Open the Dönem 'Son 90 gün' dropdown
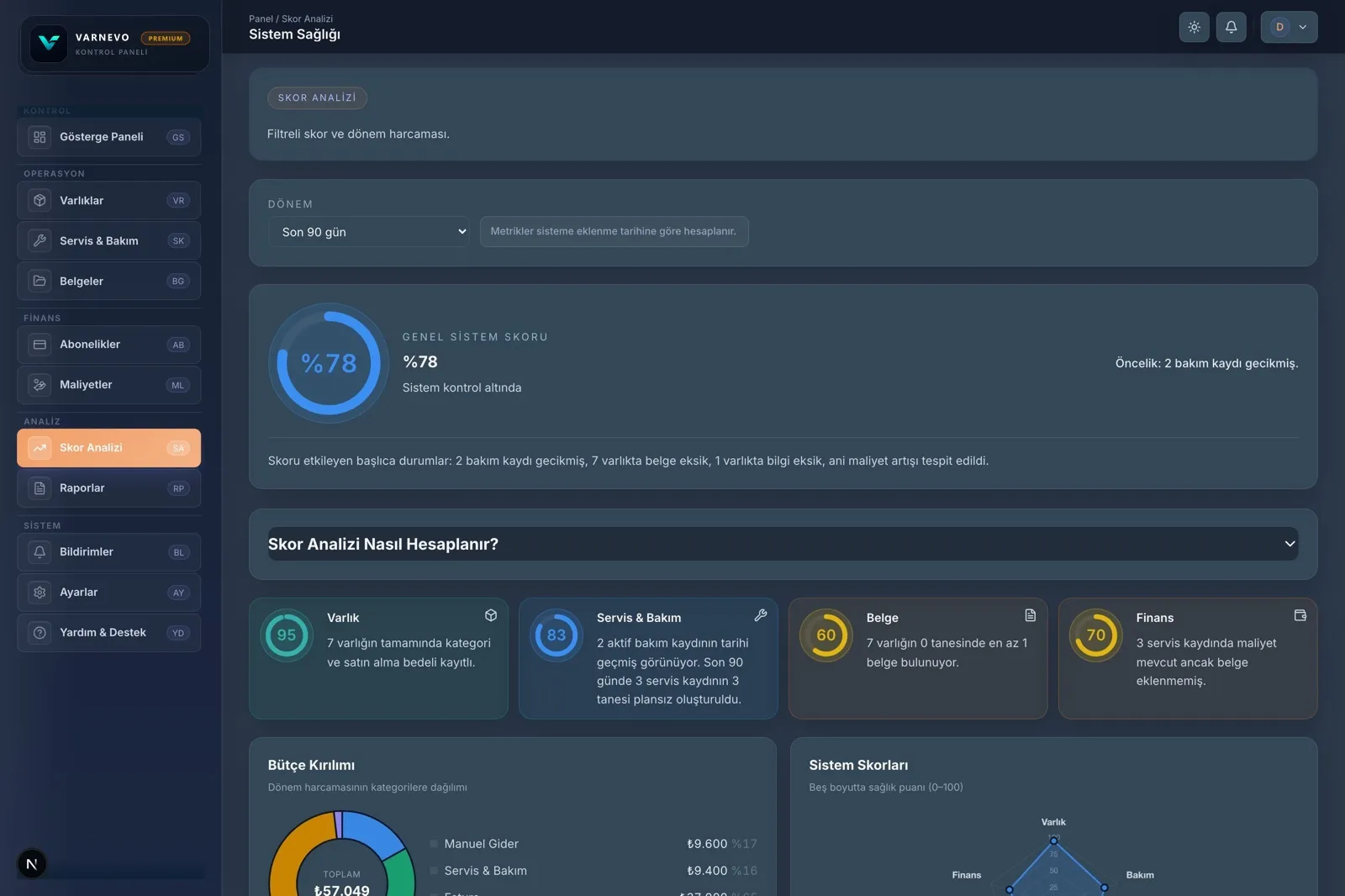 point(369,232)
